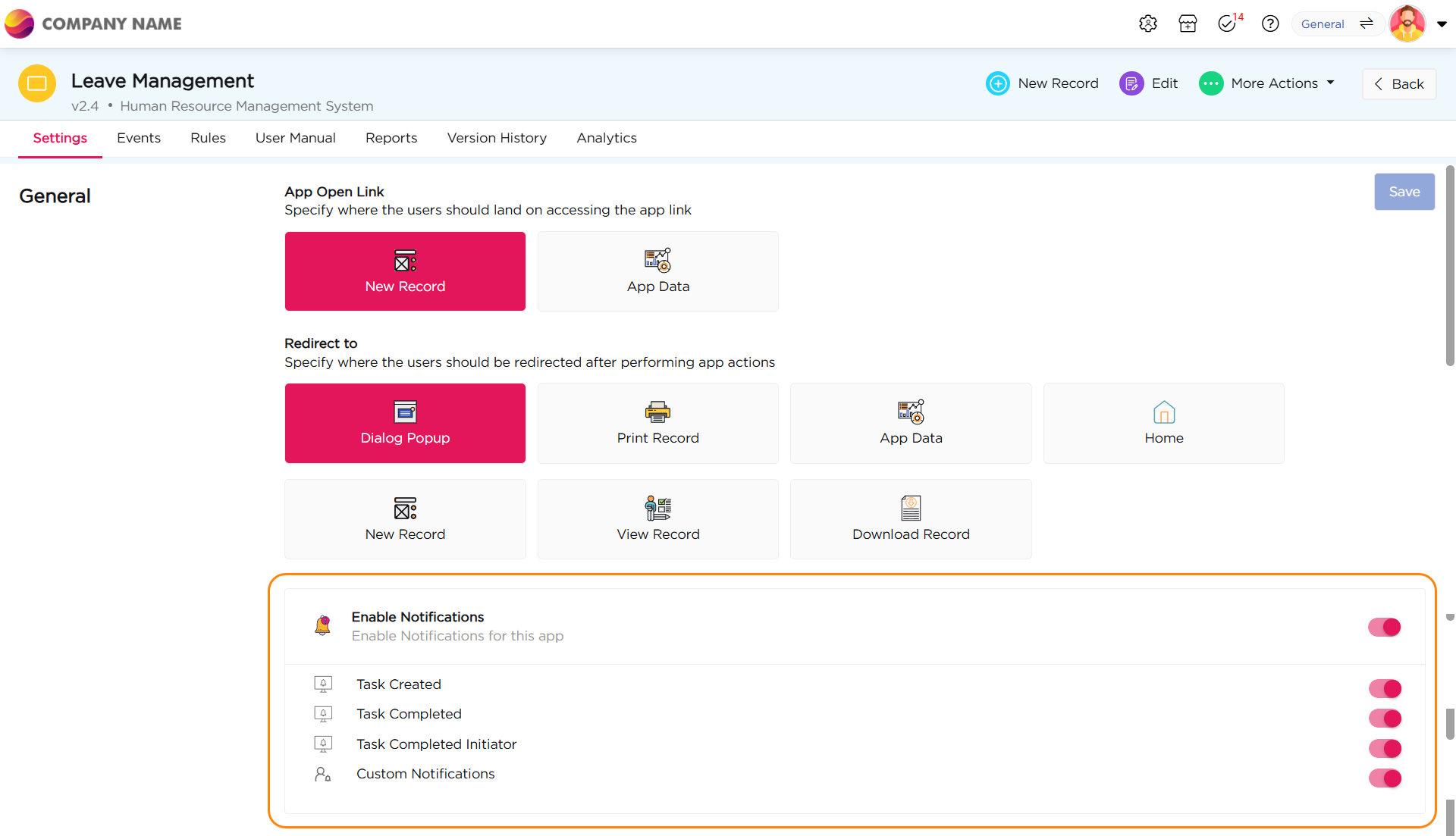Select Download Record redirect tile
This screenshot has height=836, width=1456.
click(x=910, y=519)
